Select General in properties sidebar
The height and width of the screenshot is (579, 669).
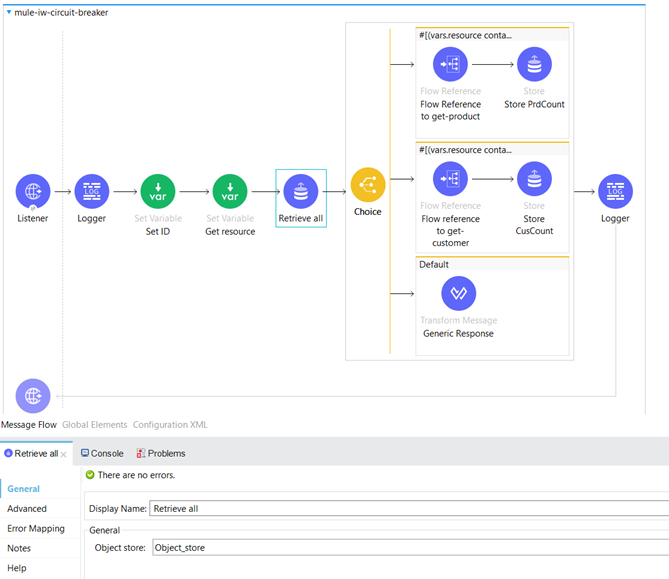[x=23, y=489]
